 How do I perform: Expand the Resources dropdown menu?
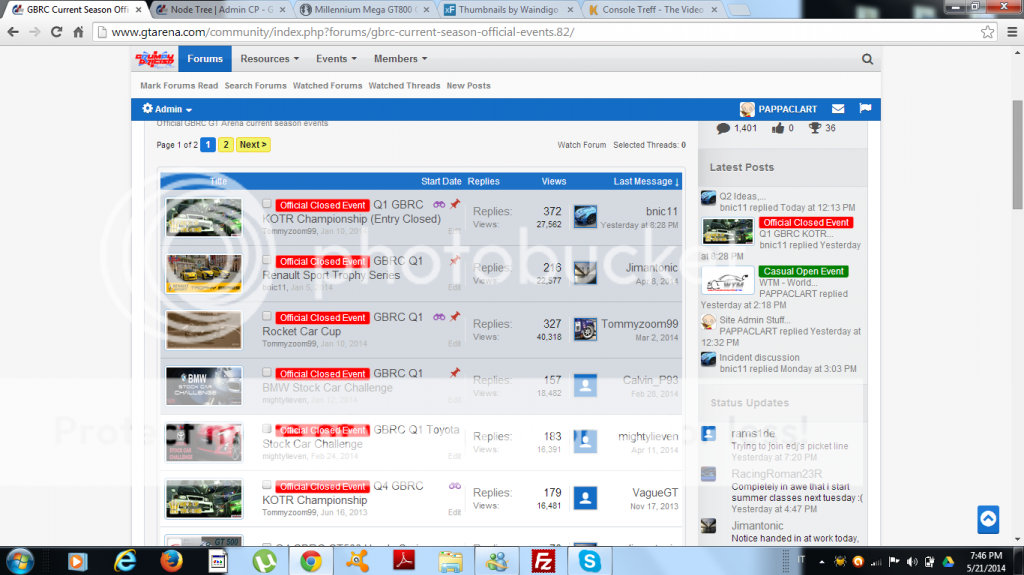coord(270,59)
